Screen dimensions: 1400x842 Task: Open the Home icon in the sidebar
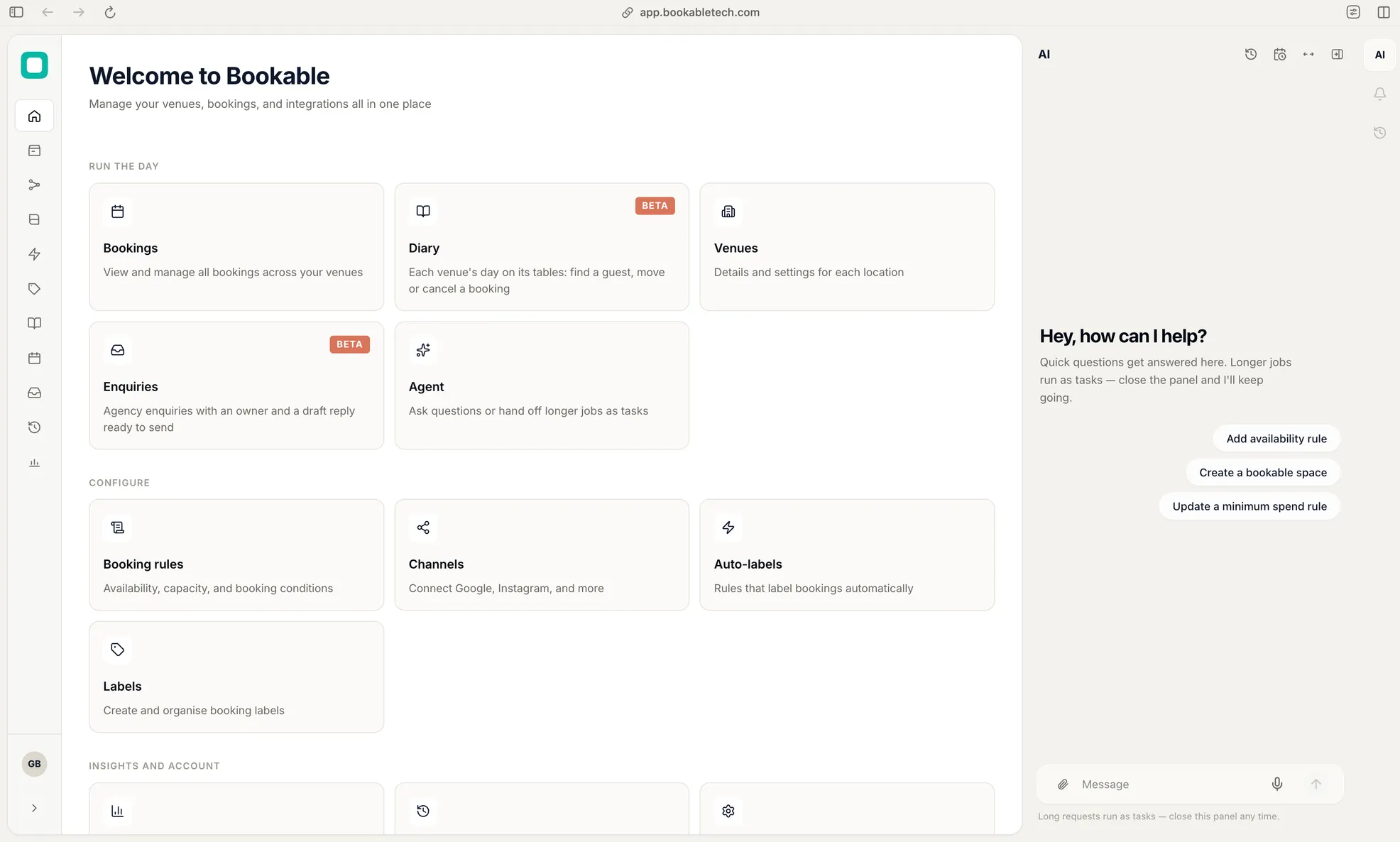click(x=34, y=116)
